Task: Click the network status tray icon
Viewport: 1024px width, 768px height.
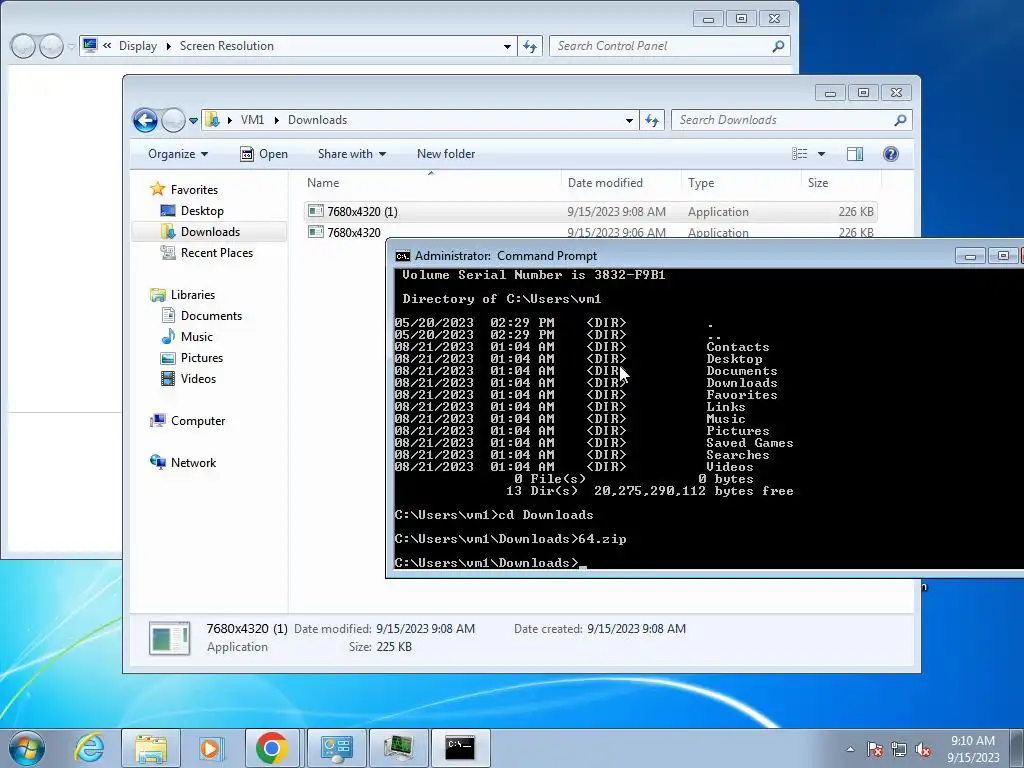Action: pyautogui.click(x=899, y=749)
